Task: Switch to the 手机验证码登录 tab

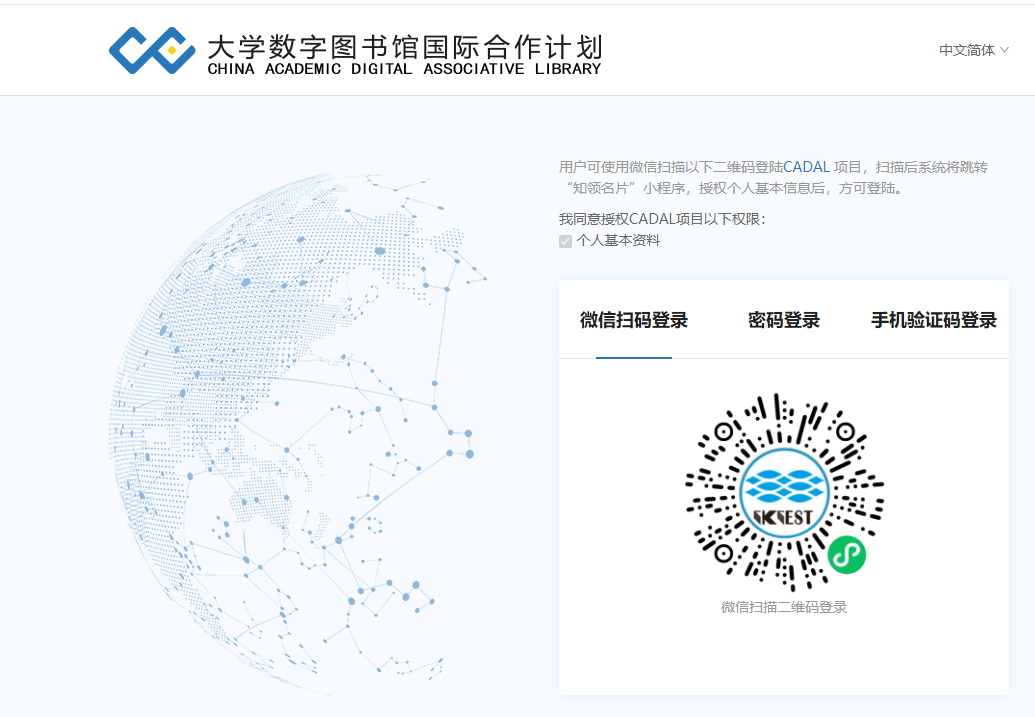Action: pos(933,320)
